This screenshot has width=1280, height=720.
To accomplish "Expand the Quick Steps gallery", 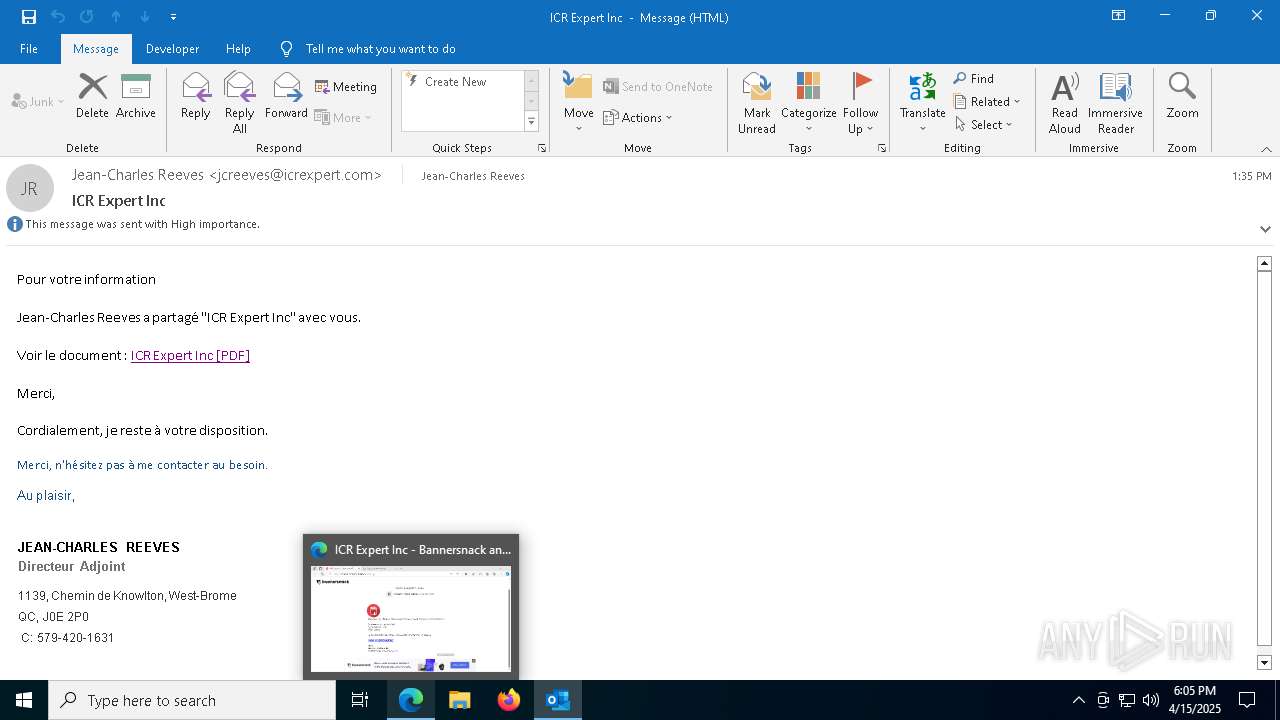I will (531, 122).
